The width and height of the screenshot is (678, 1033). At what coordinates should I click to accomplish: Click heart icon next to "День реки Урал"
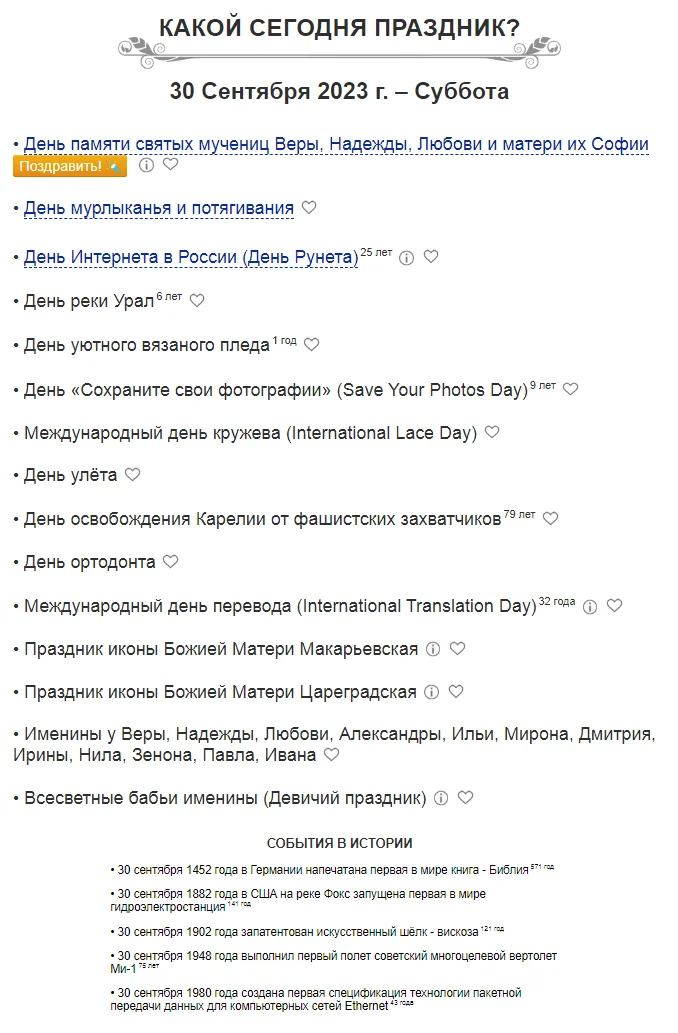pyautogui.click(x=197, y=300)
